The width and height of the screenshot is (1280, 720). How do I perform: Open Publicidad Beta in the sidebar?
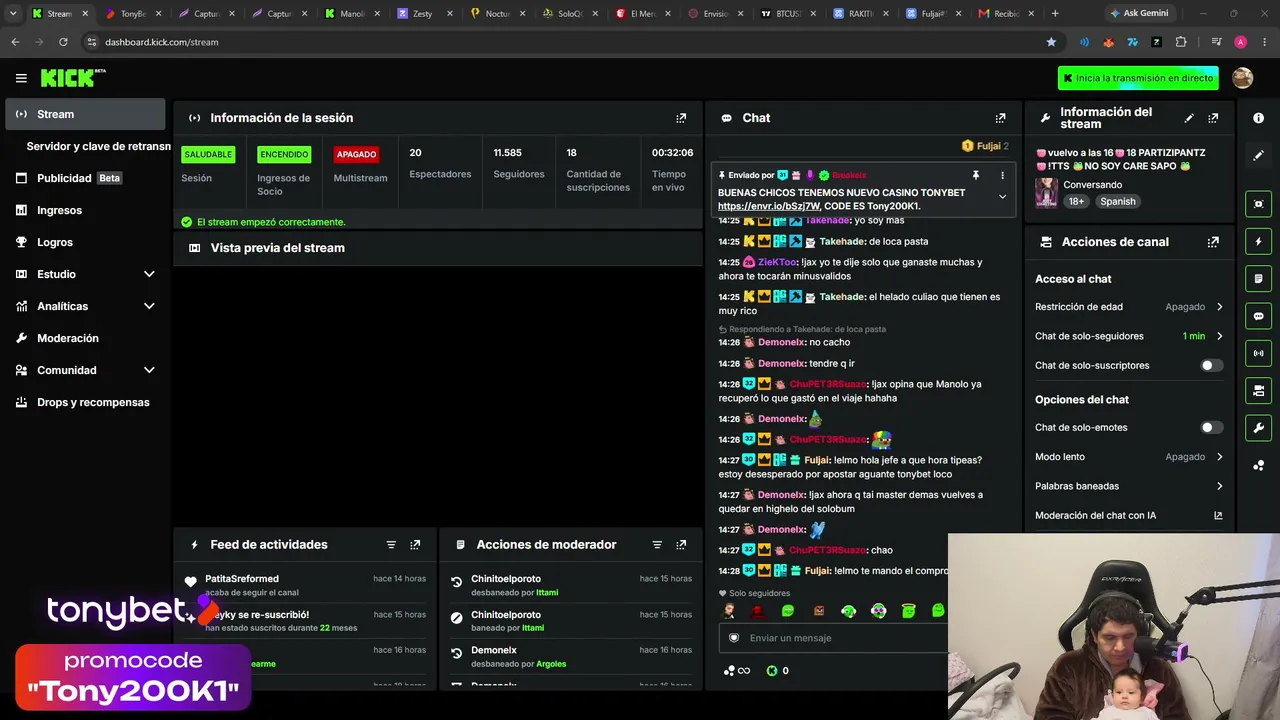coord(85,178)
